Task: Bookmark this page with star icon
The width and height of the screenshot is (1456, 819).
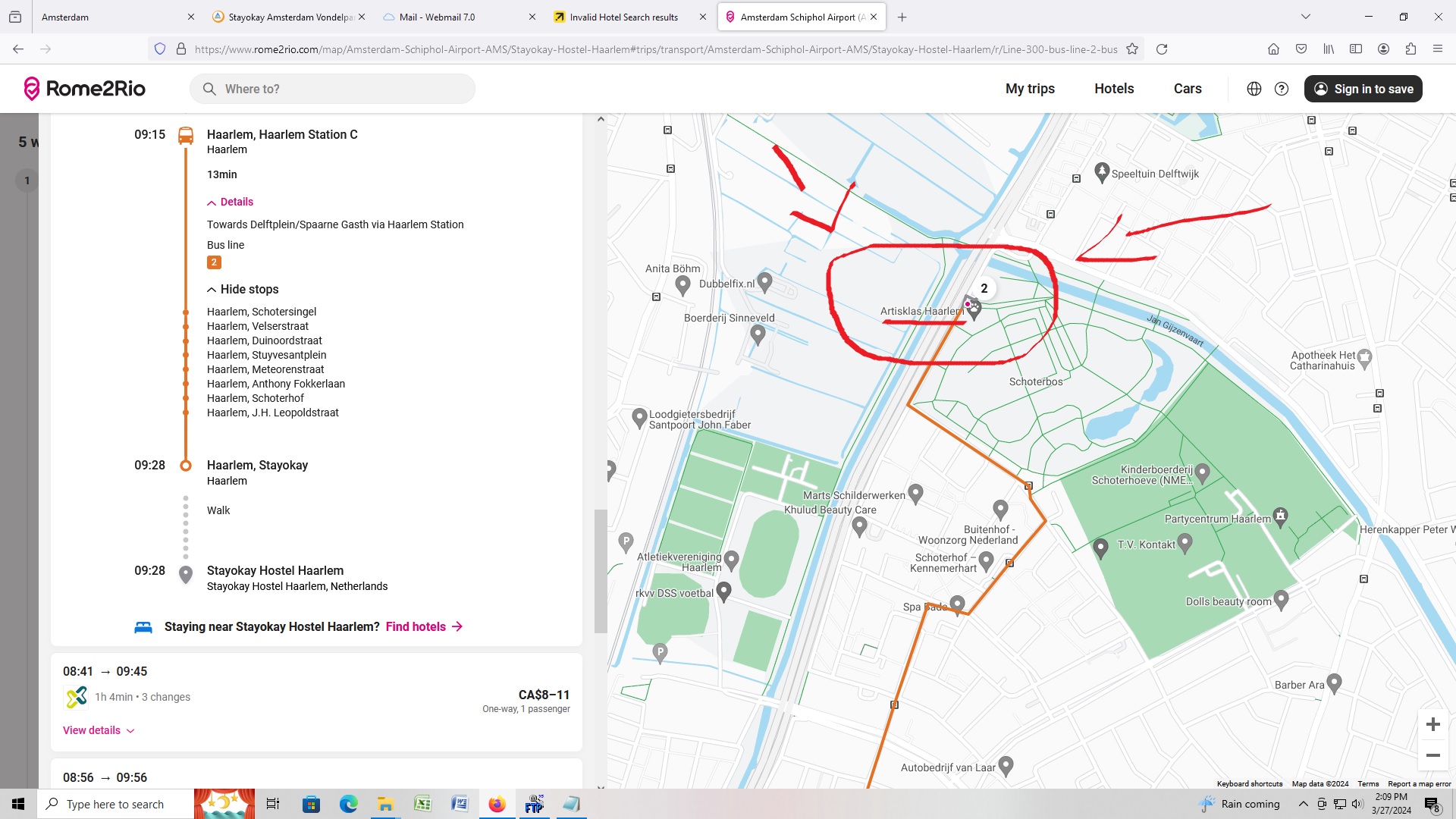Action: (1132, 49)
